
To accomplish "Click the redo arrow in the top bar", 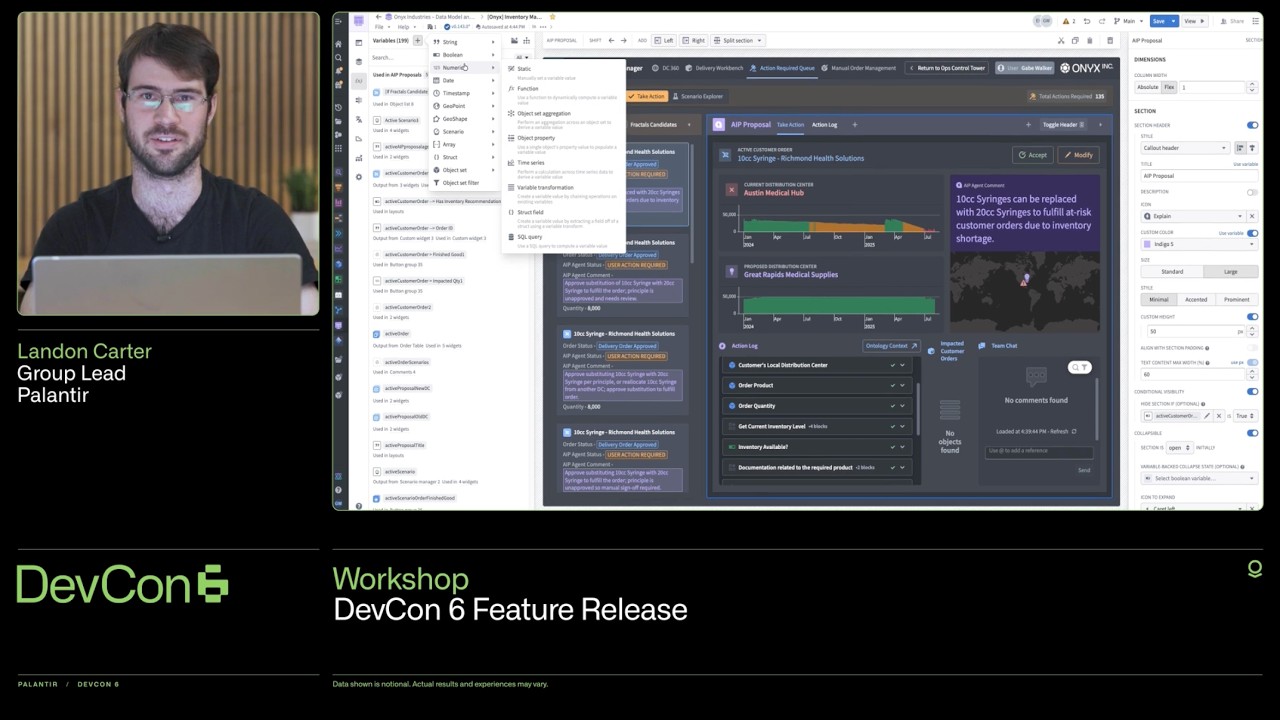I will pyautogui.click(x=1101, y=21).
